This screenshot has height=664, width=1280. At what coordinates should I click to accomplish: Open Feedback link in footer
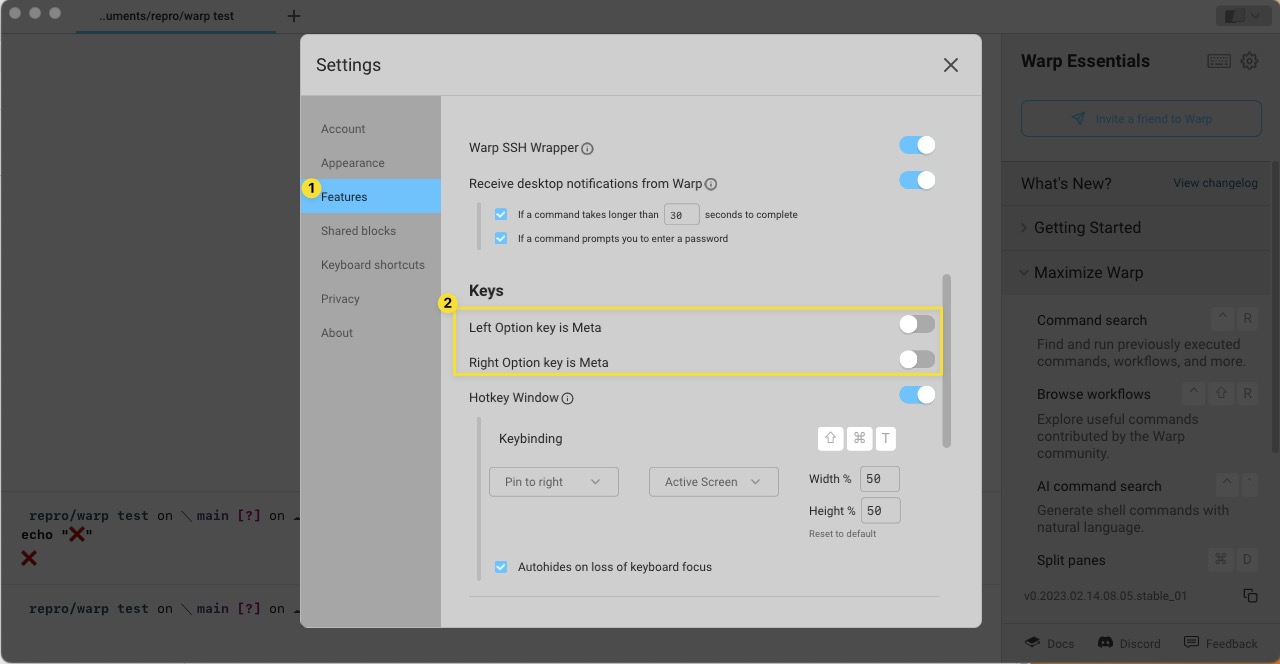pos(1220,643)
